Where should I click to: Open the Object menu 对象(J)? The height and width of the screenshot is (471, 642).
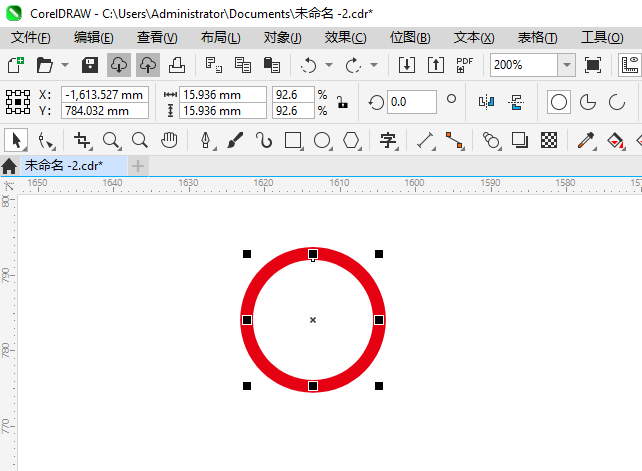(x=283, y=38)
